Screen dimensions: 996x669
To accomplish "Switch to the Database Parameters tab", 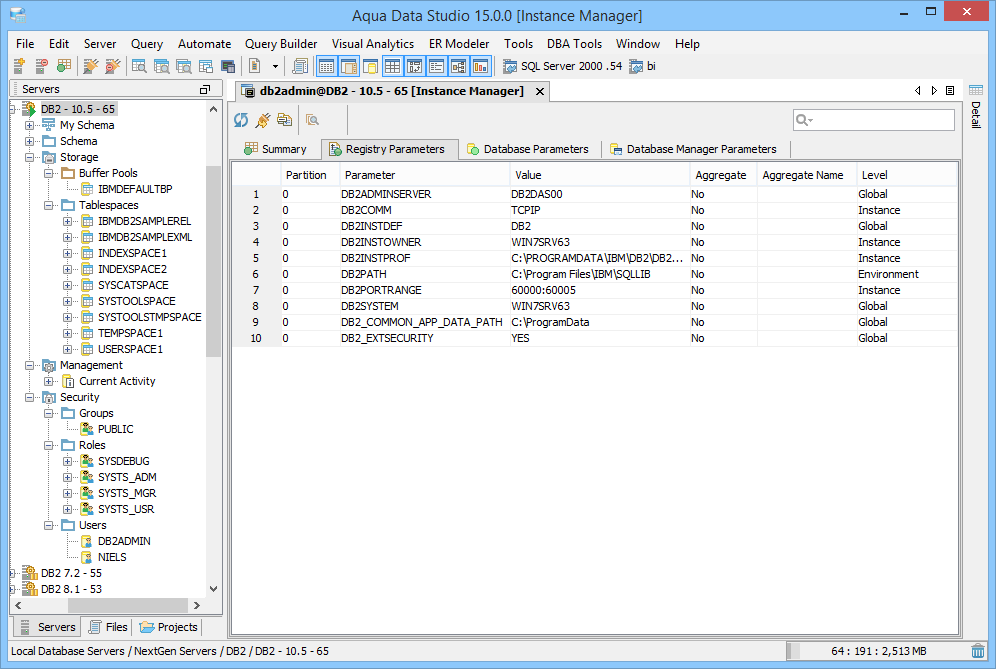I will [528, 149].
